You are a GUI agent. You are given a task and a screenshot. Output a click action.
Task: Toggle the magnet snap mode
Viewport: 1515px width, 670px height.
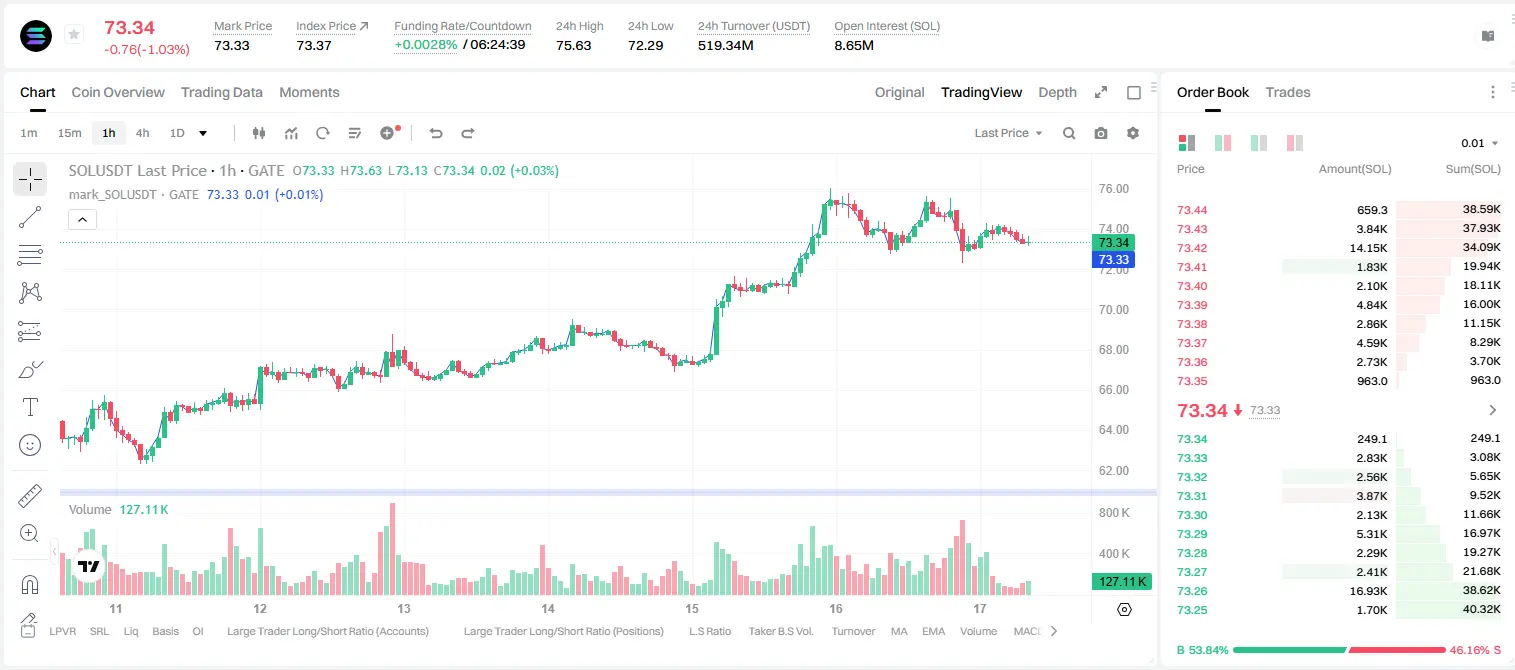[30, 584]
